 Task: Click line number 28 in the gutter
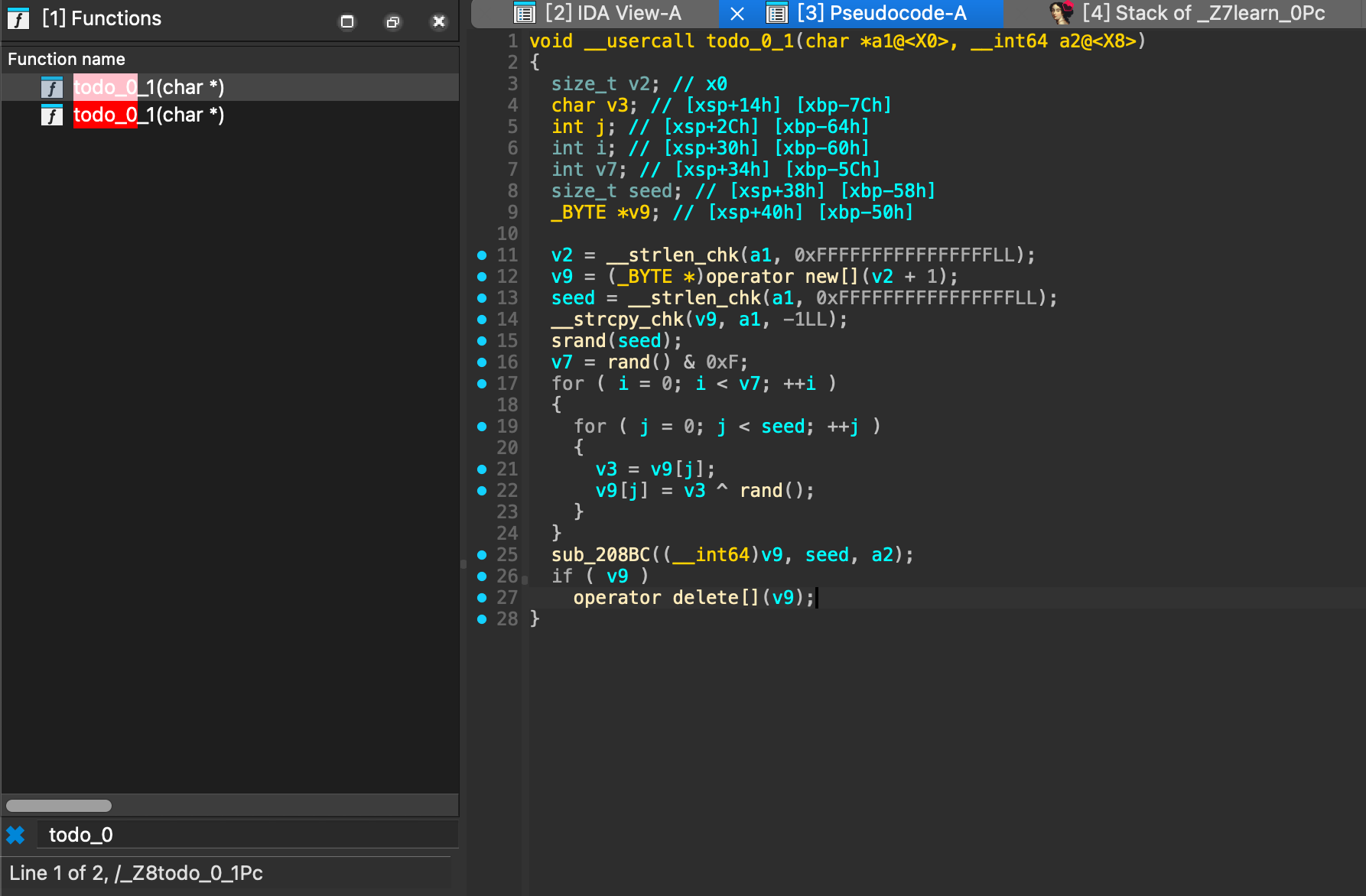507,619
